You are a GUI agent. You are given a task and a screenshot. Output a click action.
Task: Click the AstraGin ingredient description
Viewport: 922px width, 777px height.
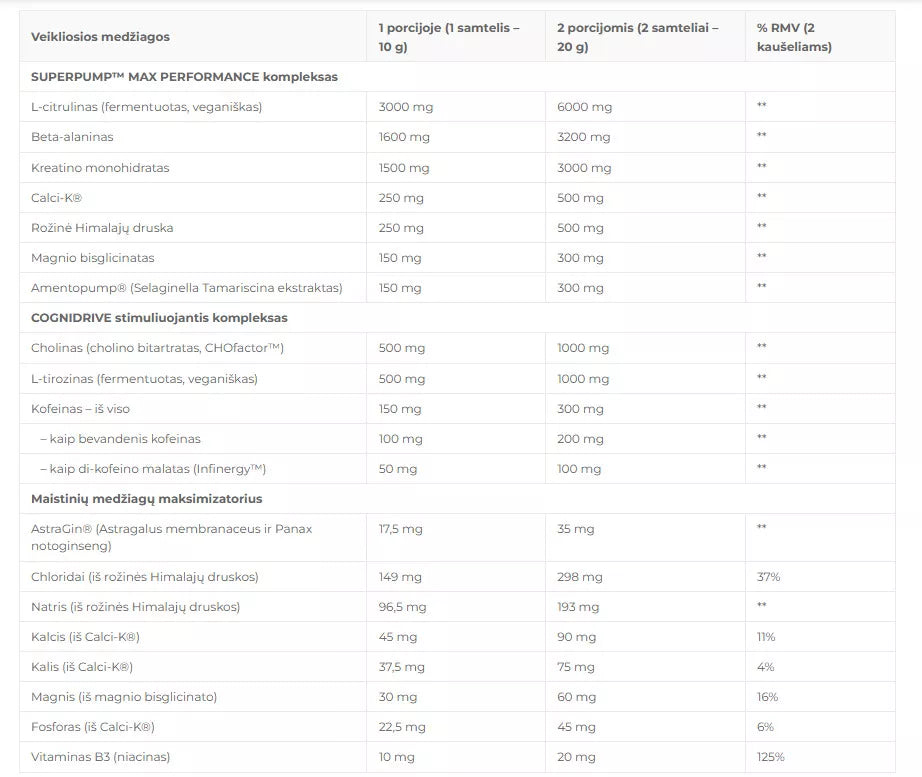pyautogui.click(x=171, y=537)
